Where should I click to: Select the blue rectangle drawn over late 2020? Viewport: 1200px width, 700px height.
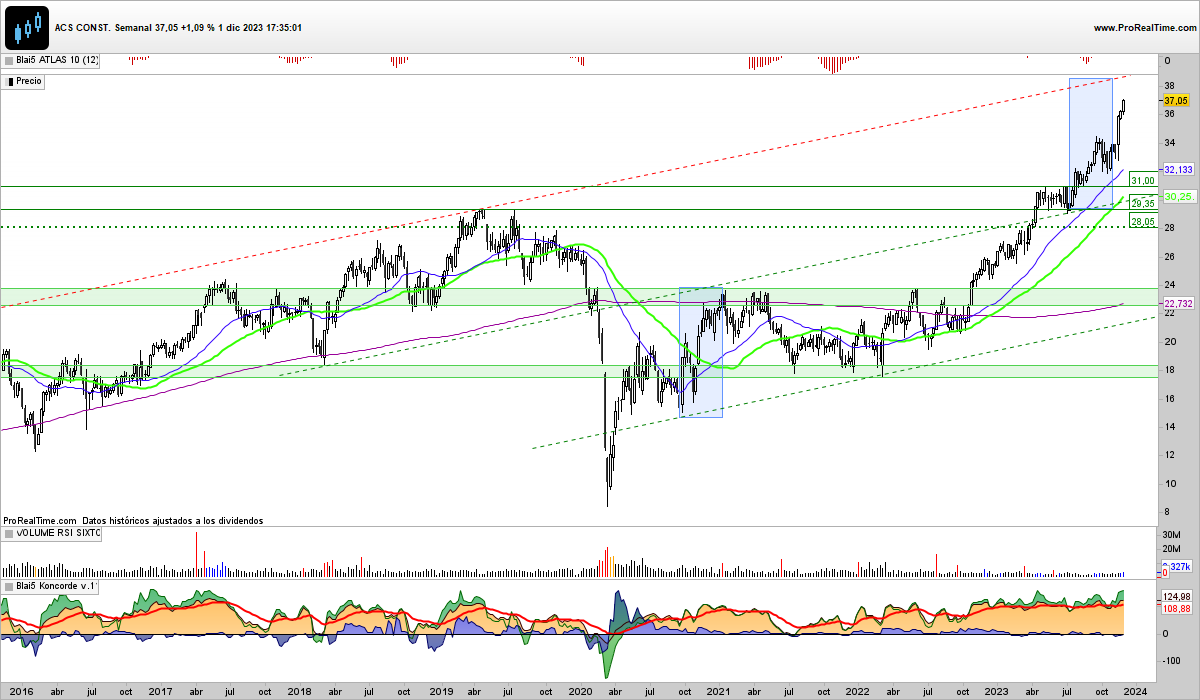coord(701,353)
